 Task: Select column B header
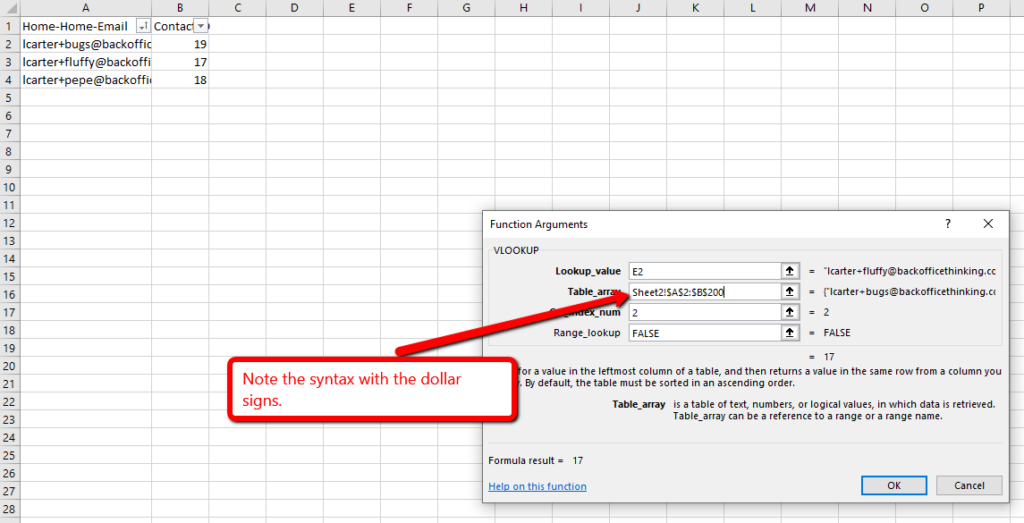[180, 8]
